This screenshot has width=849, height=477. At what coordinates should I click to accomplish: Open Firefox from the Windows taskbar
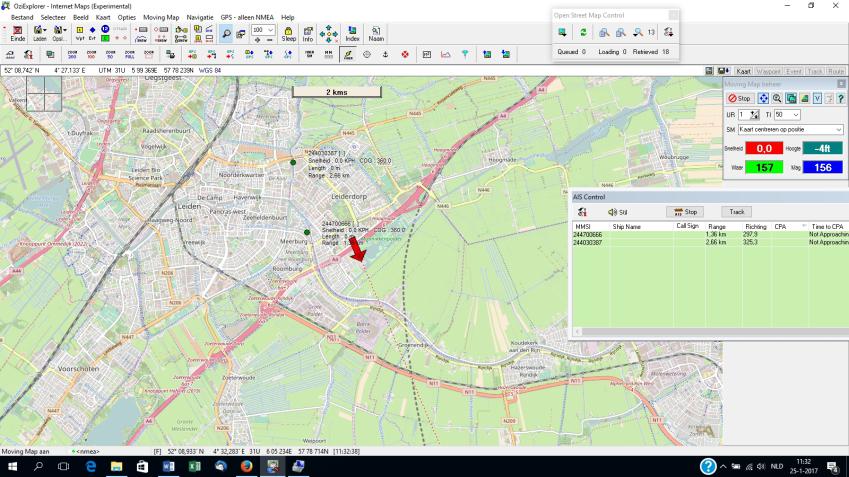(246, 466)
